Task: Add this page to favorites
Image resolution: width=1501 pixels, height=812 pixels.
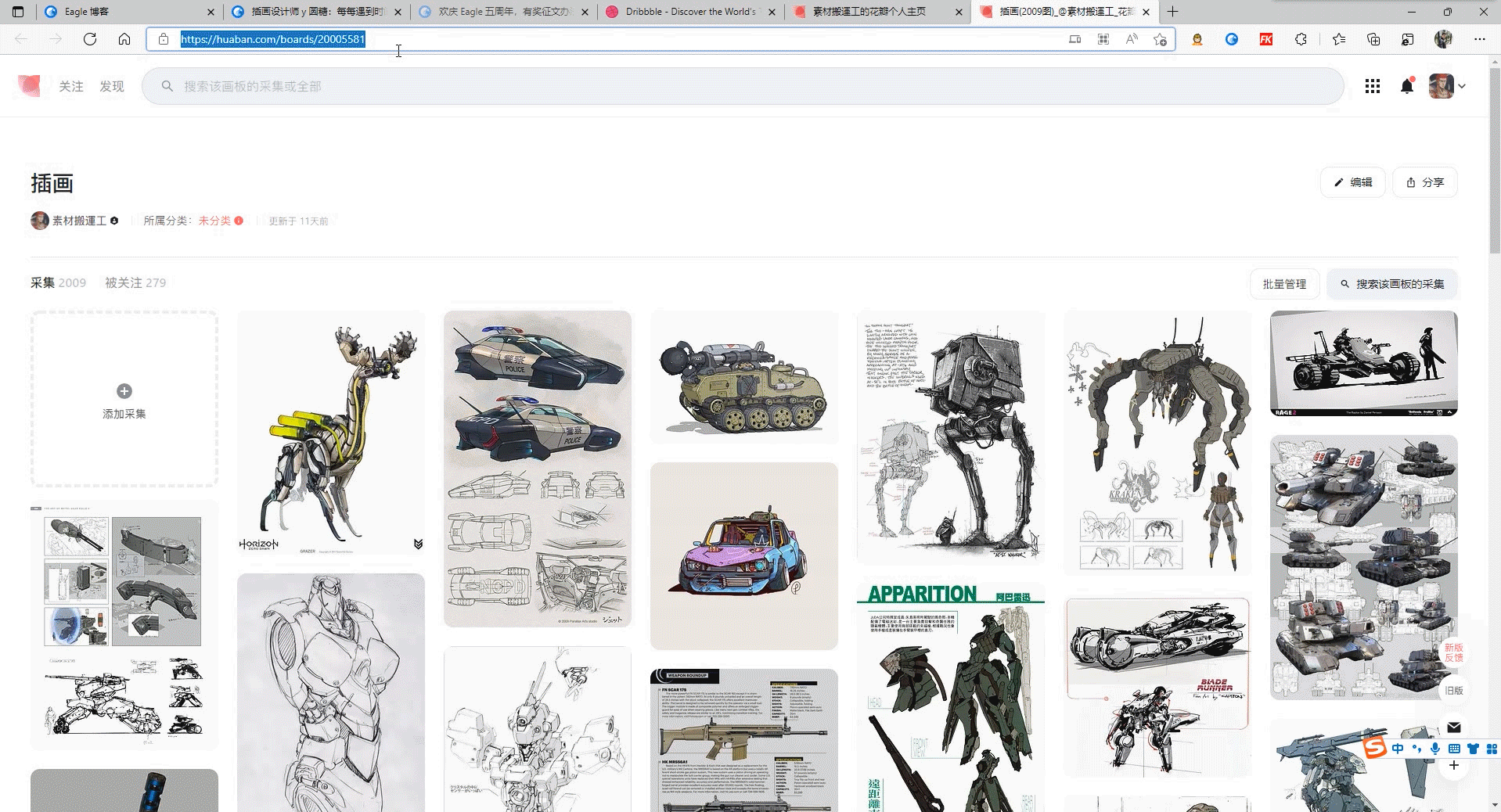Action: (x=1160, y=39)
